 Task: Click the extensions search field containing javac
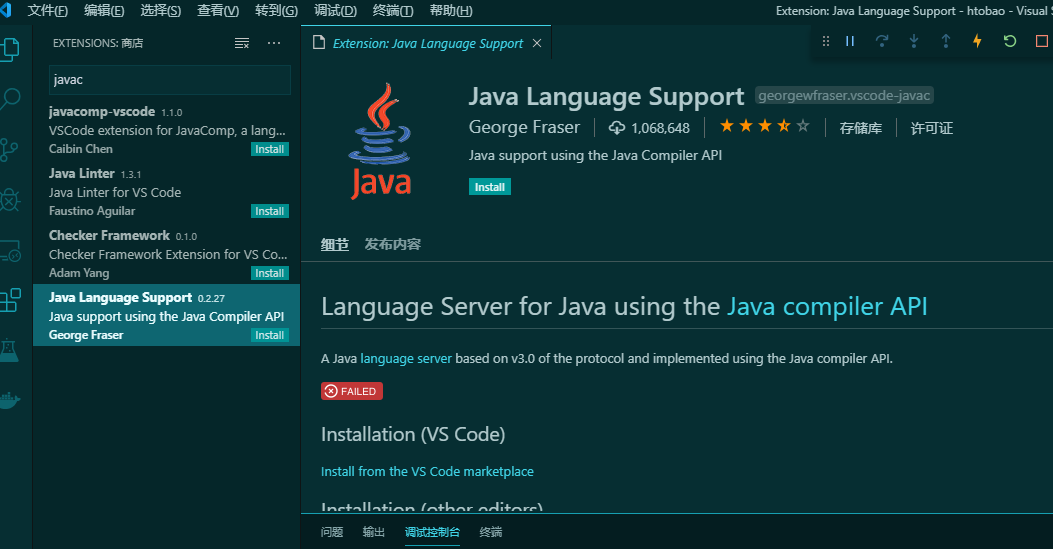(x=170, y=80)
